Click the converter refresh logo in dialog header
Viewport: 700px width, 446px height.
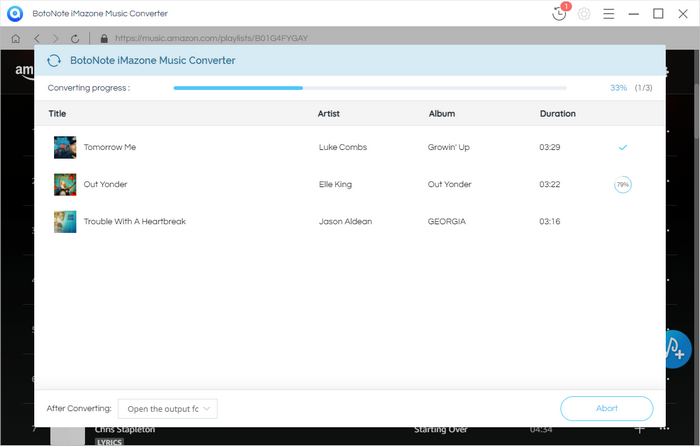54,60
